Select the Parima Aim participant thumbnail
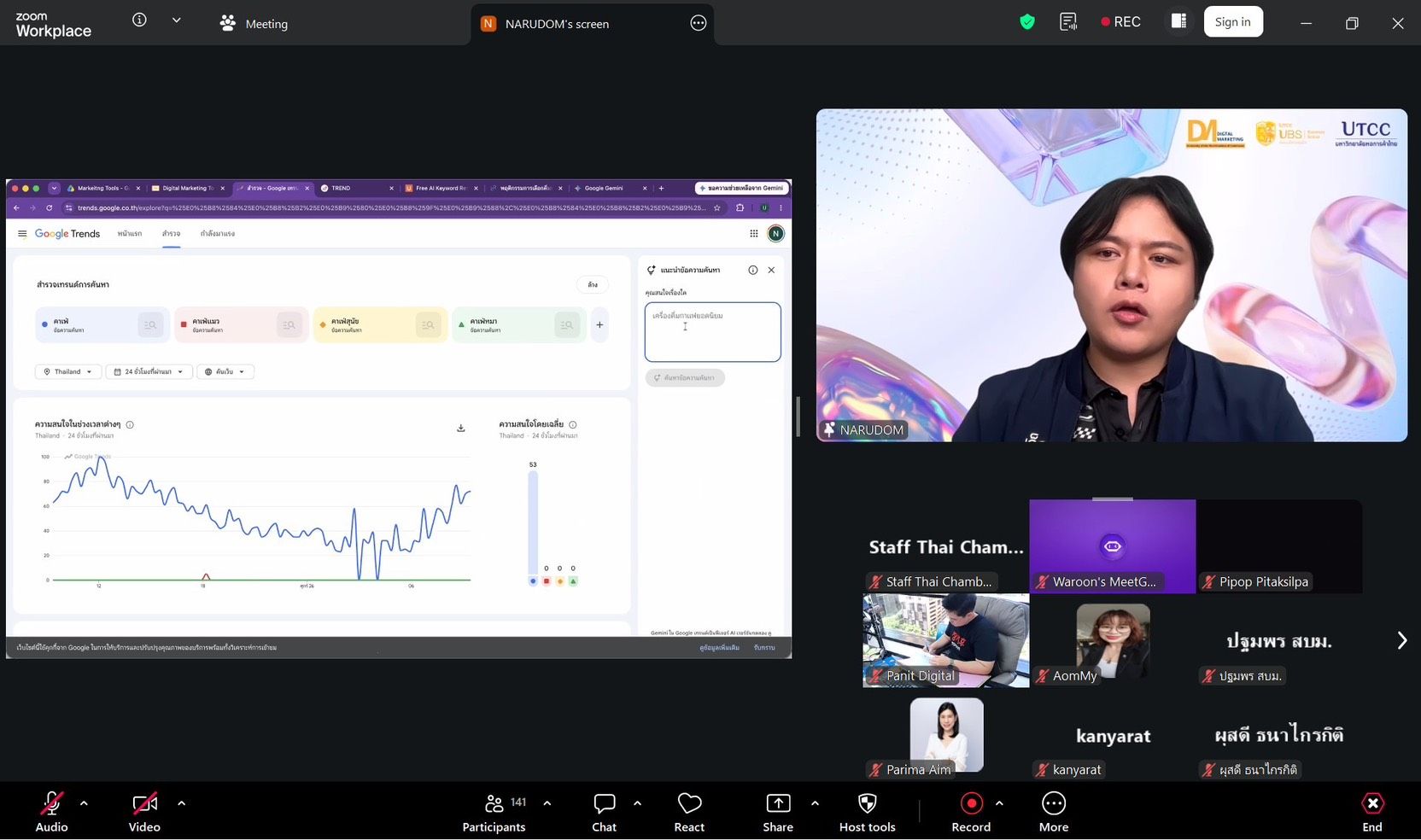Screen dimensions: 1421x840 pyautogui.click(x=945, y=734)
